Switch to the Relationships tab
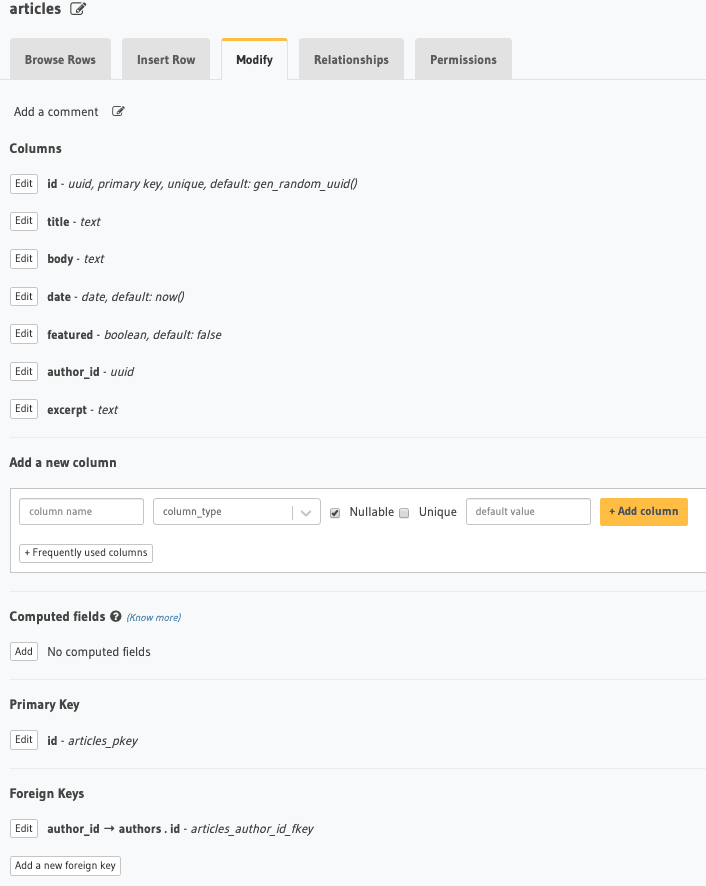The image size is (706, 886). [351, 59]
